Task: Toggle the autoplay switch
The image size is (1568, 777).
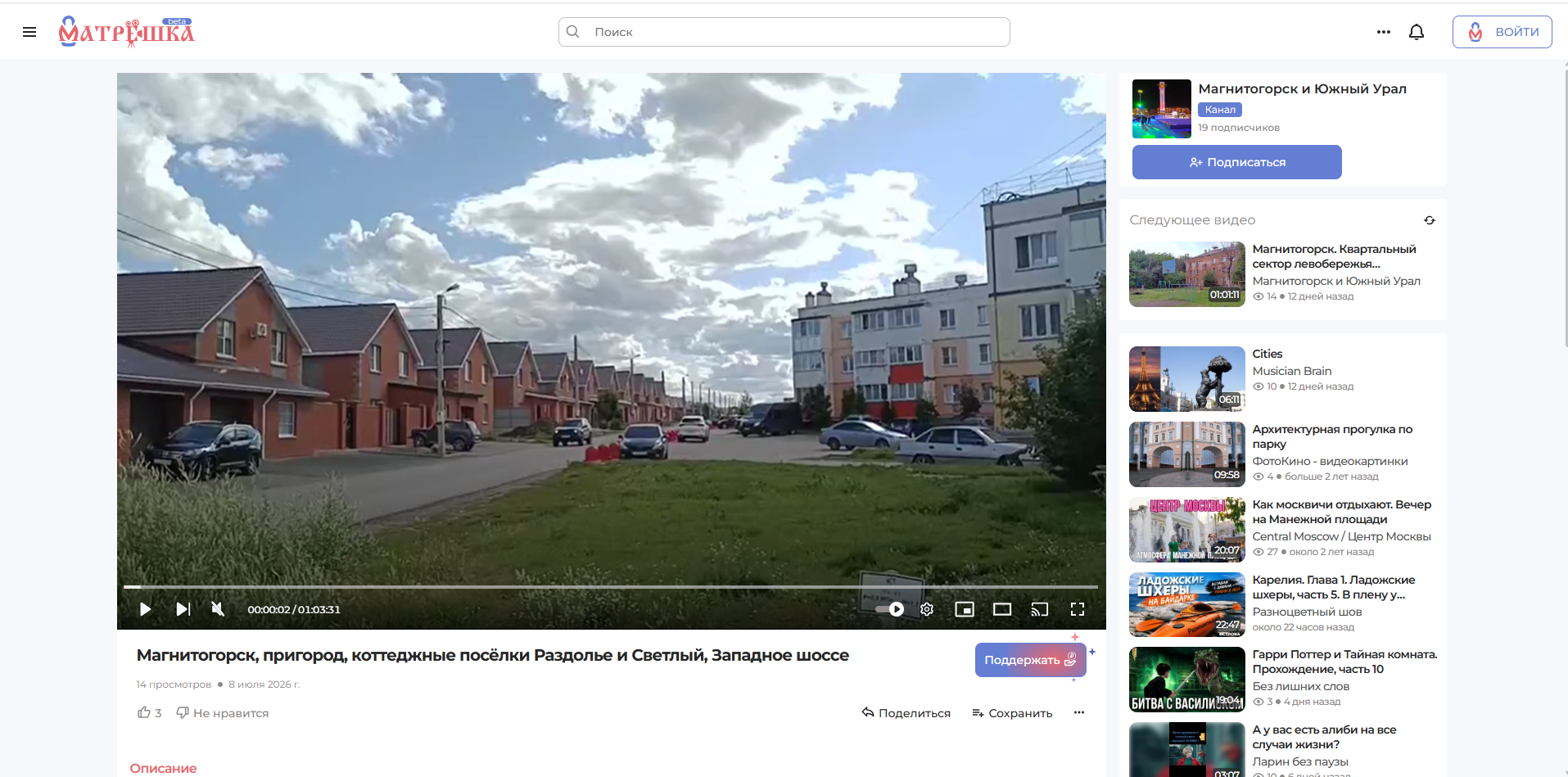Action: pyautogui.click(x=890, y=609)
